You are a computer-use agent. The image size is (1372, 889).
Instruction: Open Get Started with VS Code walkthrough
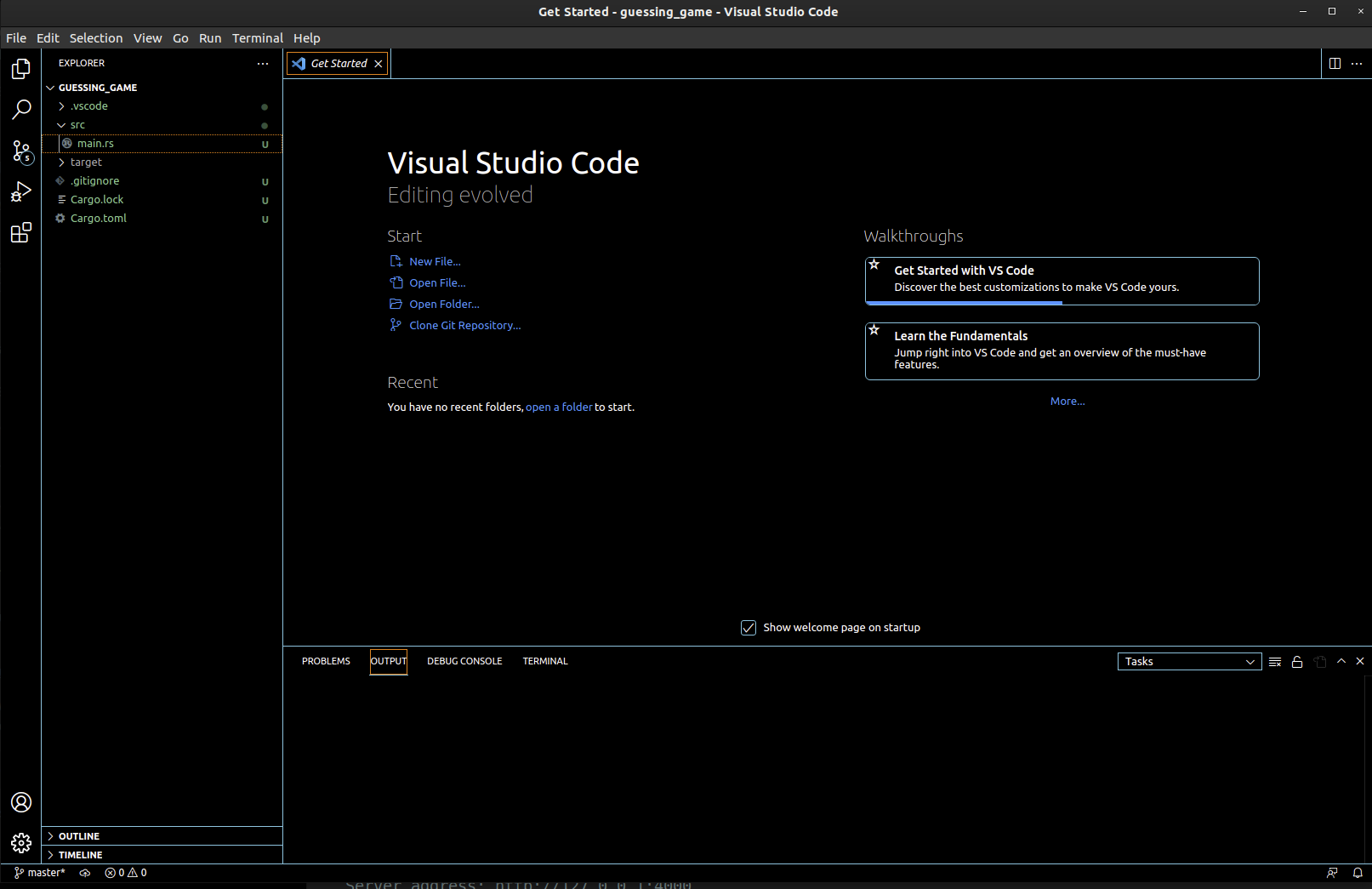pos(1062,281)
